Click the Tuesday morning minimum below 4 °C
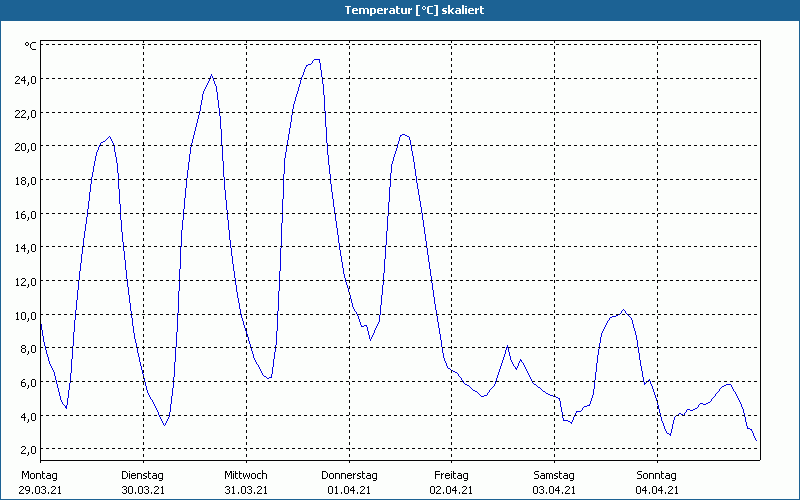Image resolution: width=800 pixels, height=500 pixels. (x=164, y=424)
